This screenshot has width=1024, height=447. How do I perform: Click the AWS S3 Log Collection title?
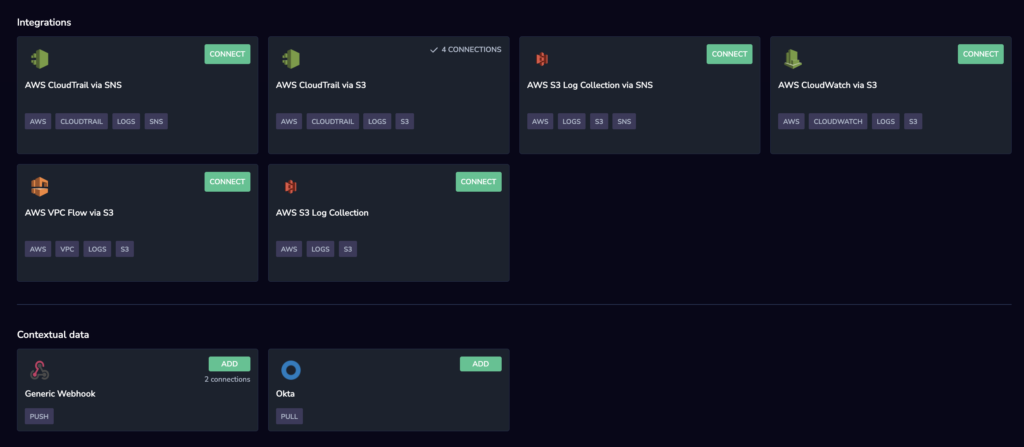click(x=322, y=212)
